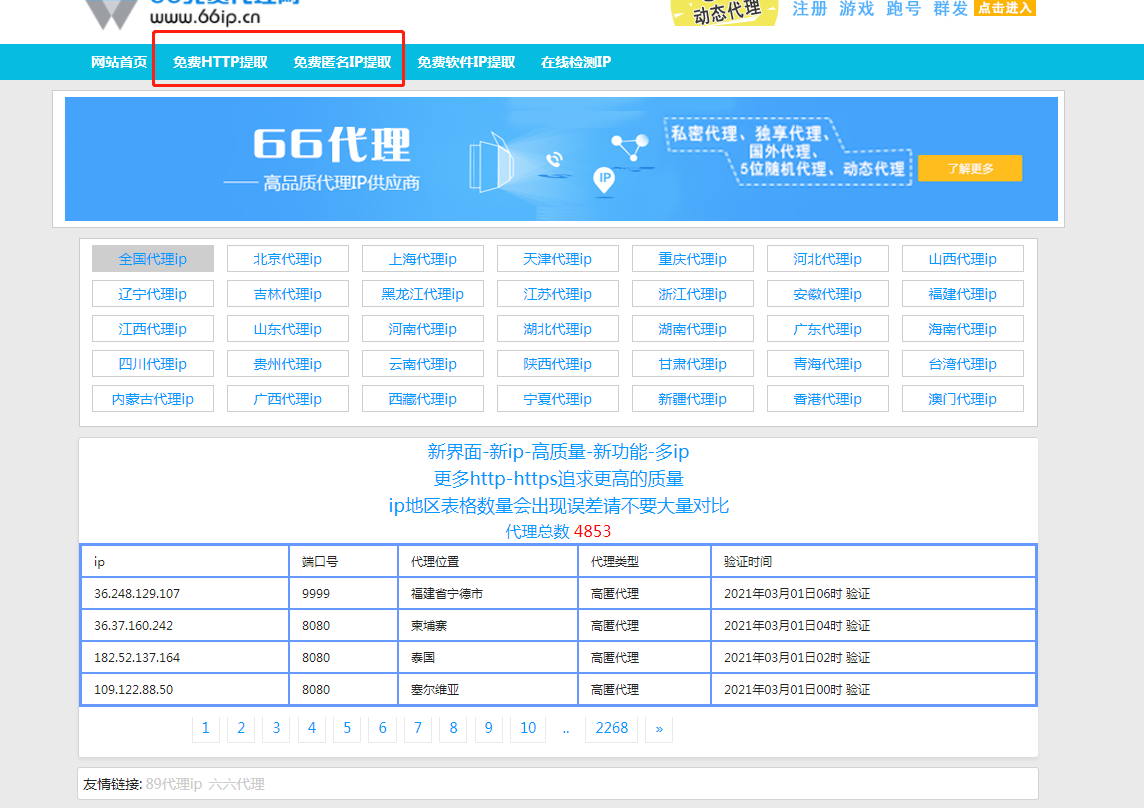Viewport: 1144px width, 808px height.
Task: Go to page 5 of proxy list
Action: tap(347, 728)
